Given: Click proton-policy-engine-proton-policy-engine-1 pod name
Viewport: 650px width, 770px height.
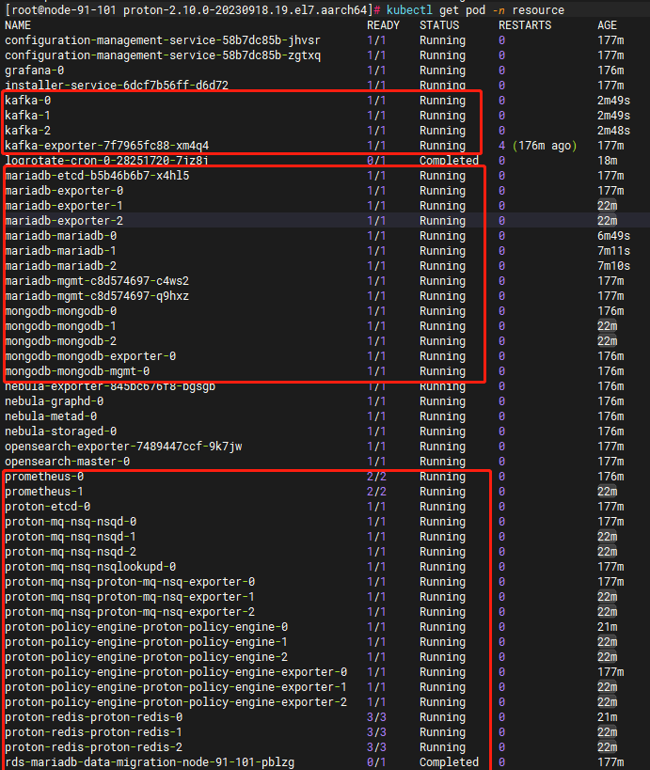Looking at the screenshot, I should 146,642.
